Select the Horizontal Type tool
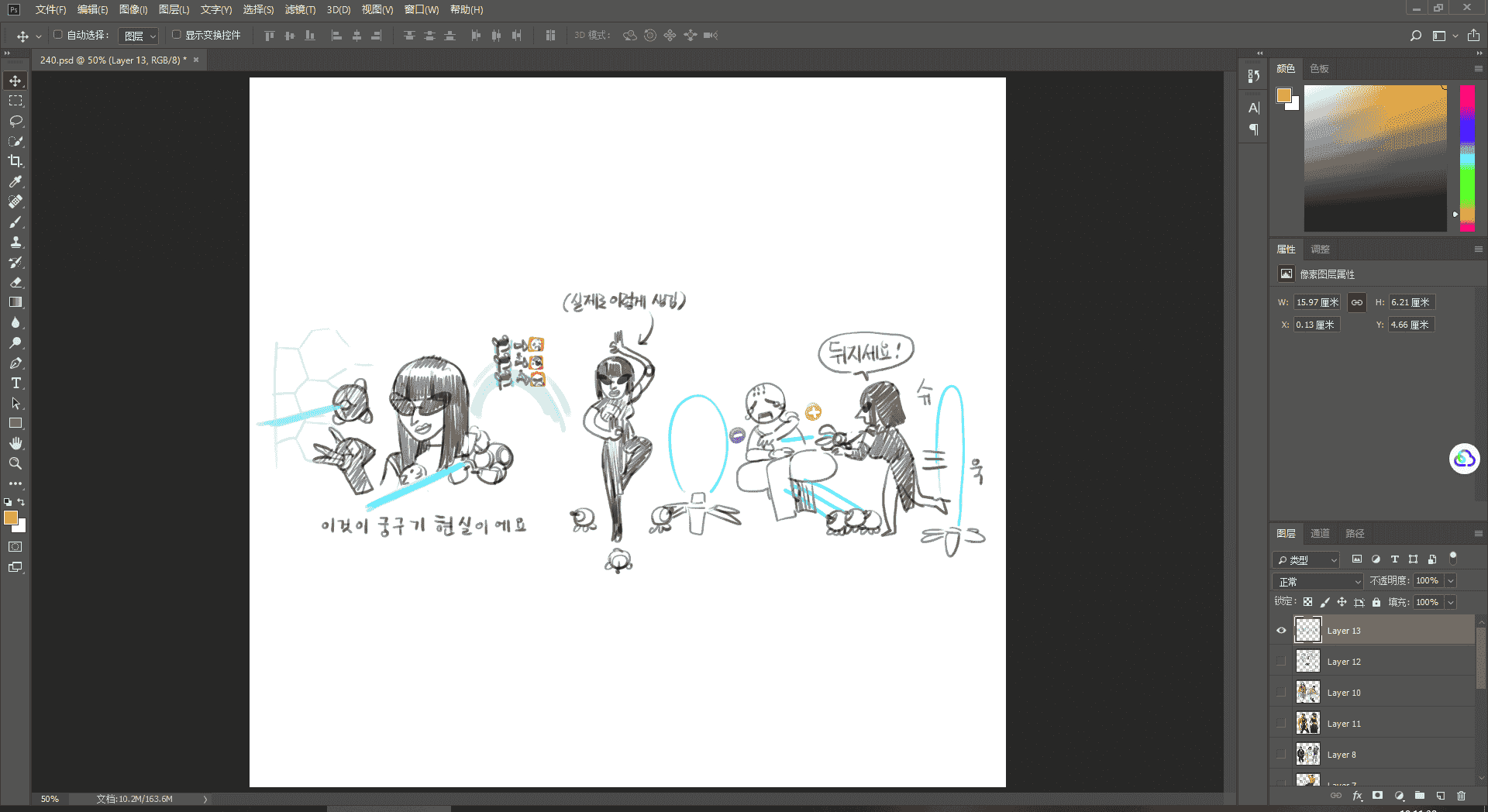The height and width of the screenshot is (812, 1488). click(15, 383)
